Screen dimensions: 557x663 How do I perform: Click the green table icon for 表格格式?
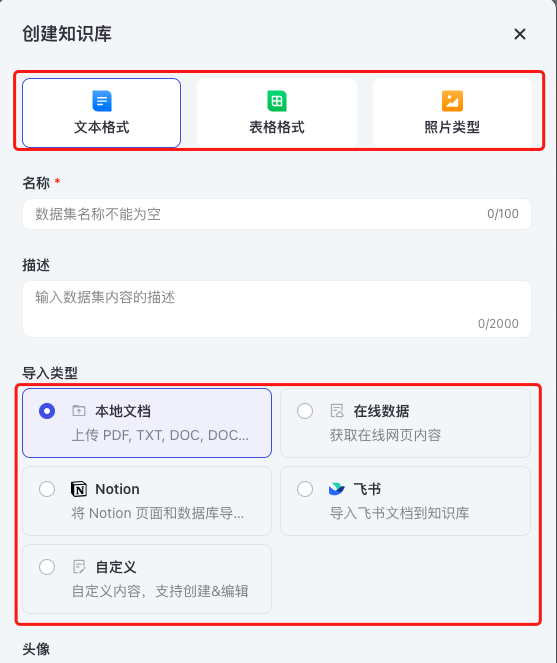(x=277, y=101)
